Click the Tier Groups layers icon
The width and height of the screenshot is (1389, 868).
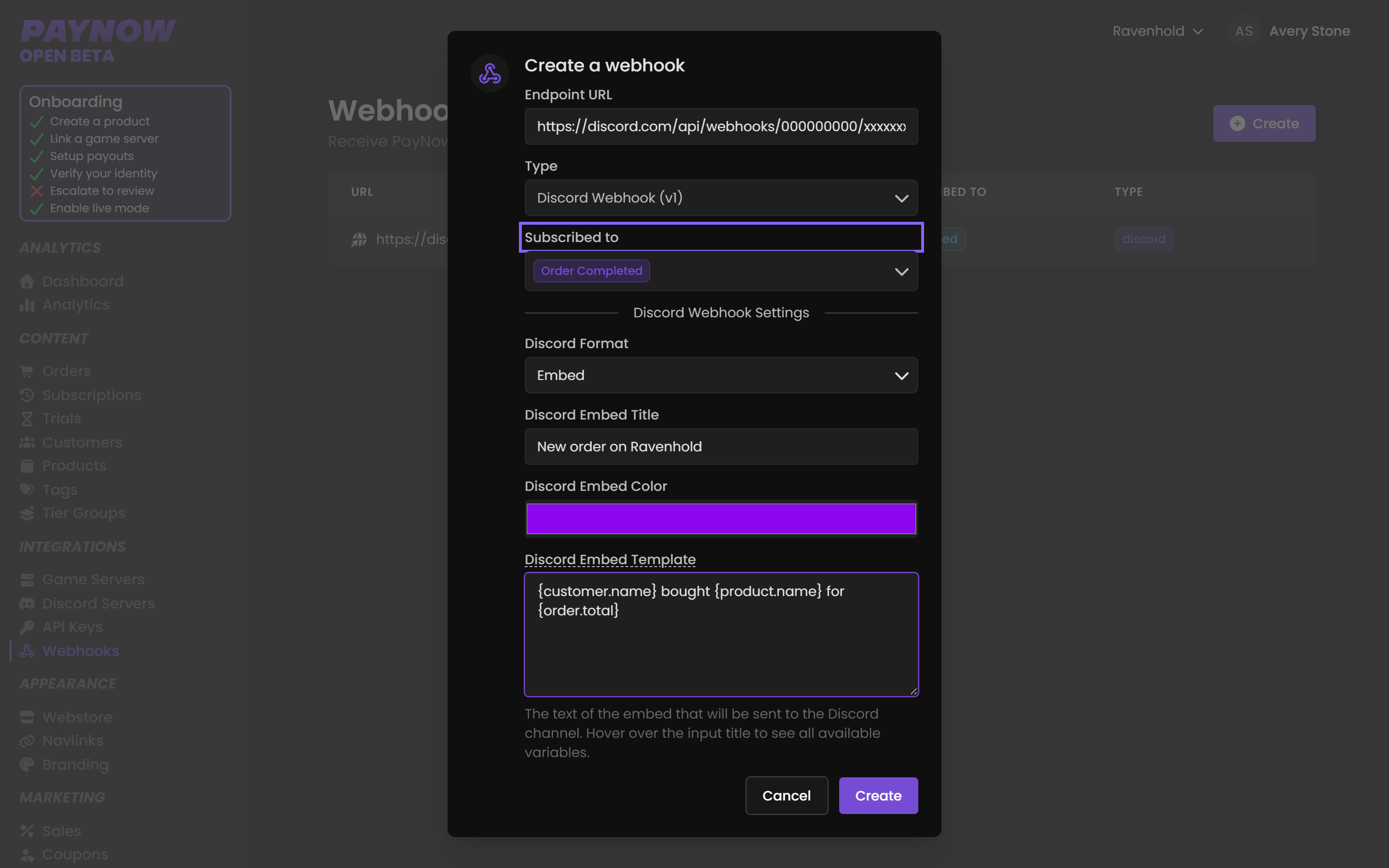[x=27, y=513]
